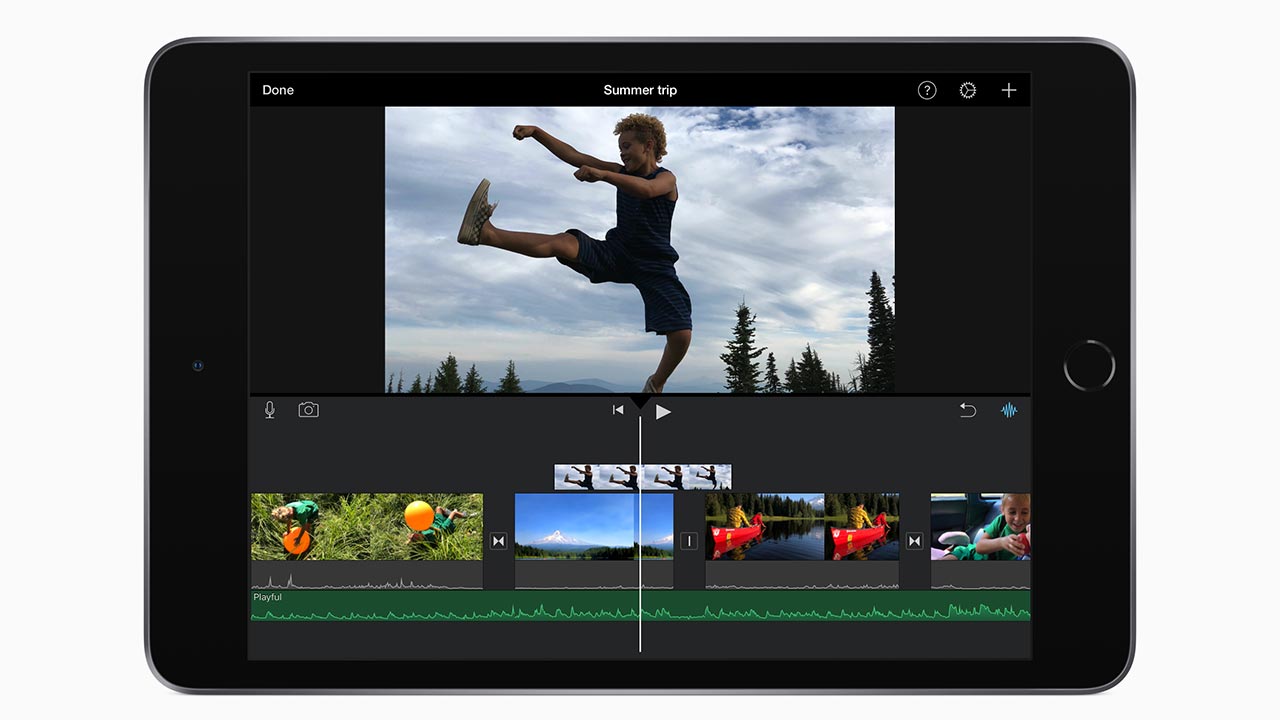Play the Summer trip project
This screenshot has height=720, width=1280.
click(x=662, y=411)
